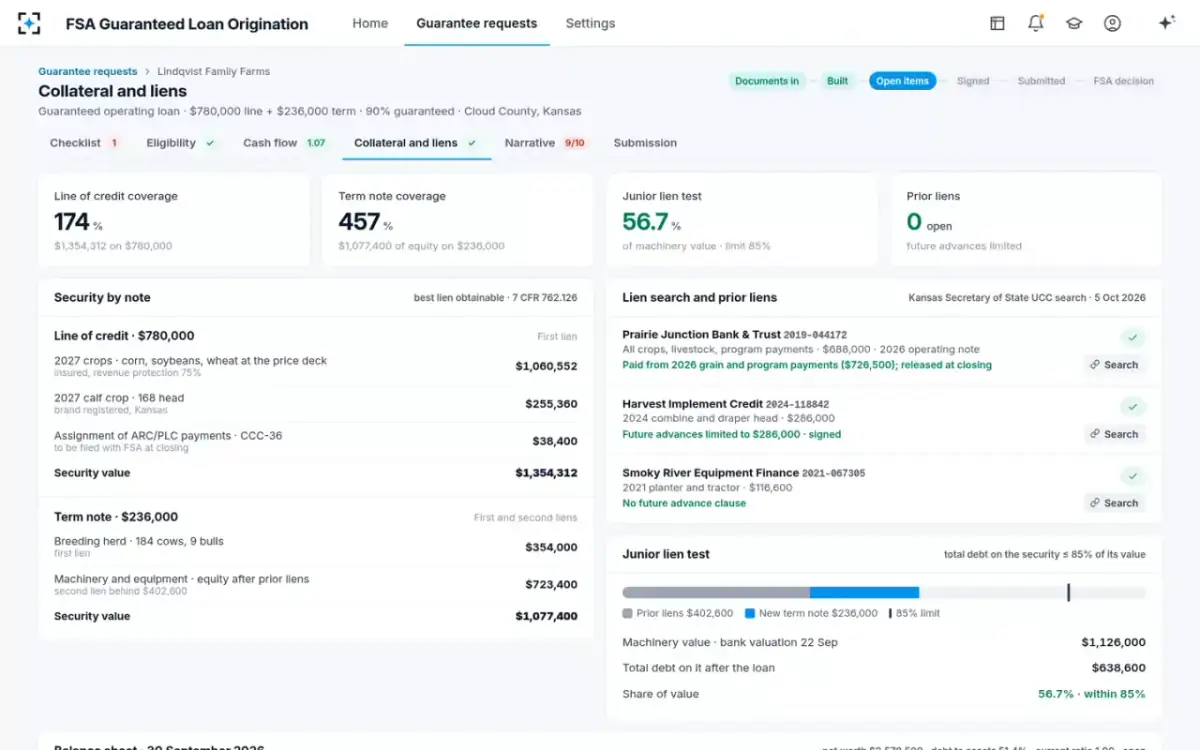Click the 2027 calf crop row text
This screenshot has height=750, width=1200.
pyautogui.click(x=119, y=398)
